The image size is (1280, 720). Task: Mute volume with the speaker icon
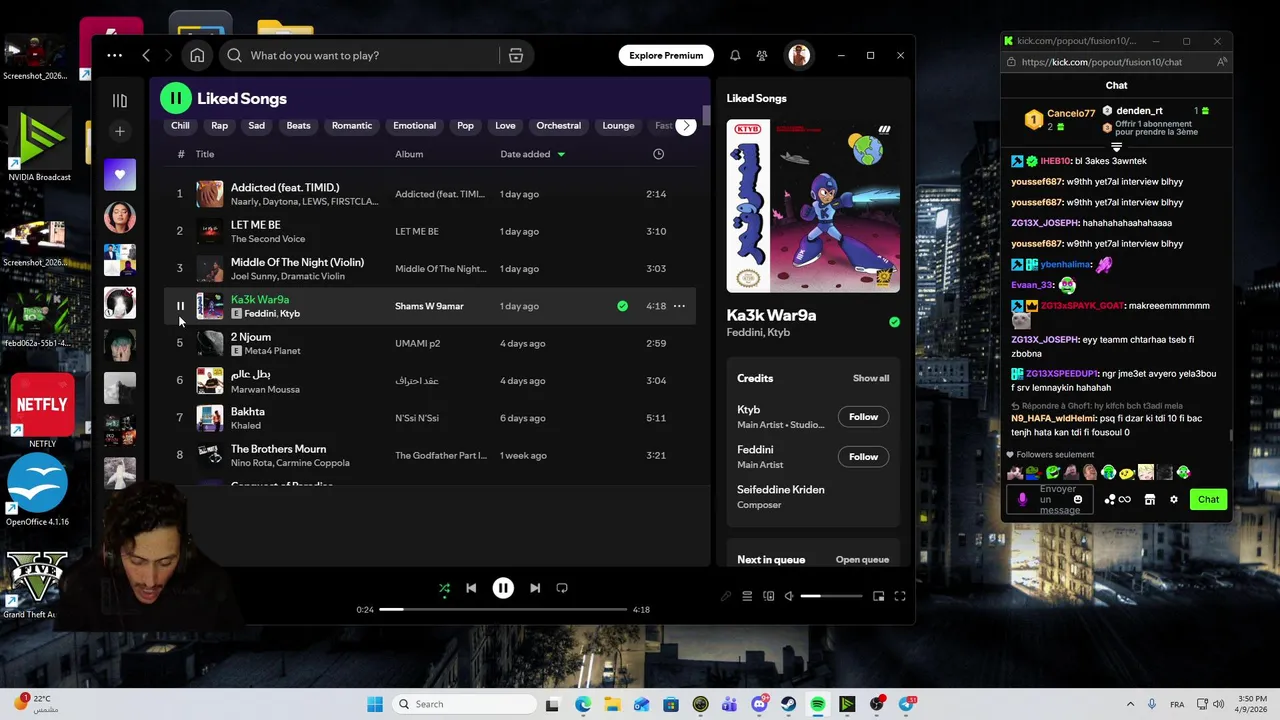[789, 596]
